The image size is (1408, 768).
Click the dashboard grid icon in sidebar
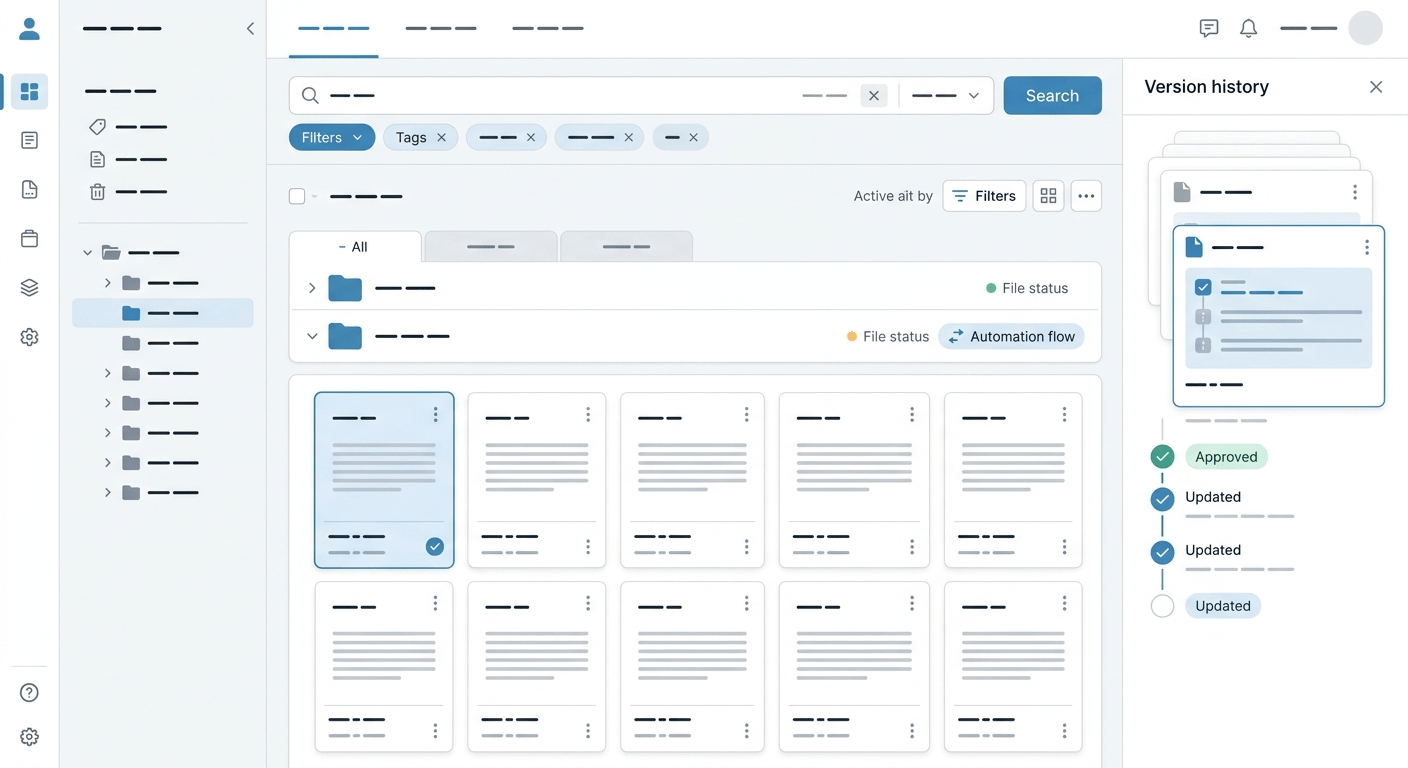click(30, 92)
